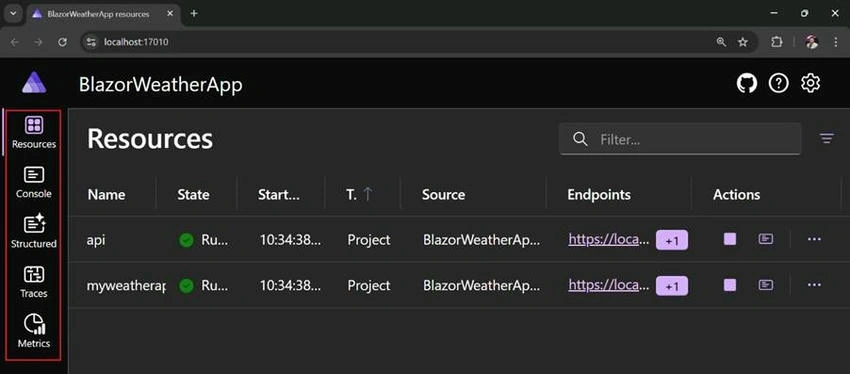Click the Endpoints column header
Image resolution: width=850 pixels, height=374 pixels.
599,195
